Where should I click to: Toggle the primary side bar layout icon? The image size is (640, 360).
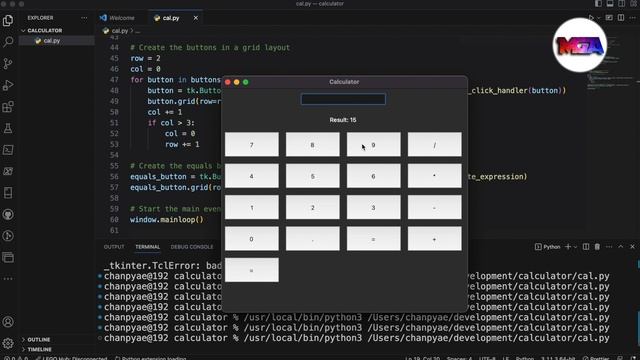click(598, 4)
